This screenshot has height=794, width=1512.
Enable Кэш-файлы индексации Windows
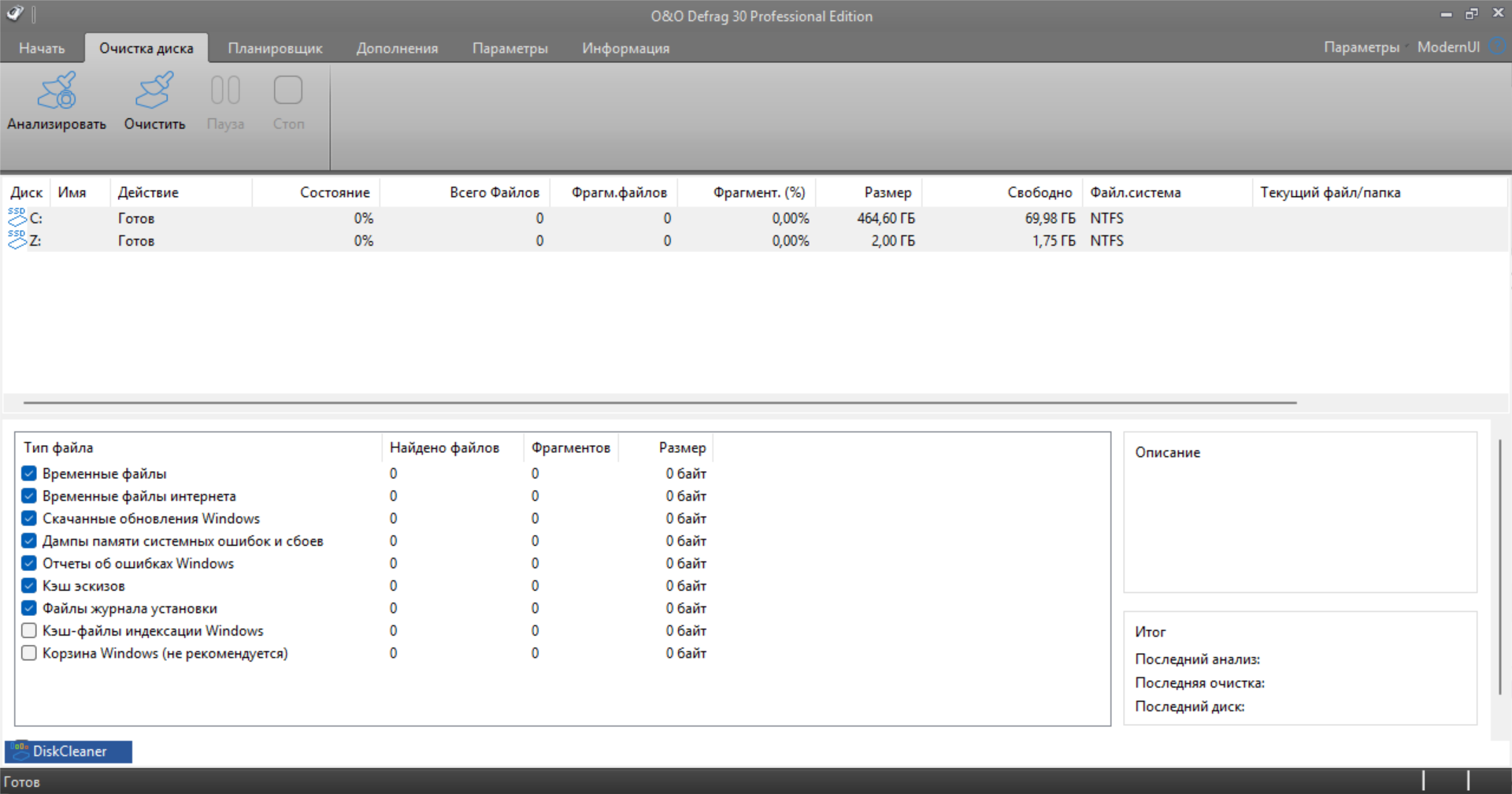pyautogui.click(x=29, y=630)
